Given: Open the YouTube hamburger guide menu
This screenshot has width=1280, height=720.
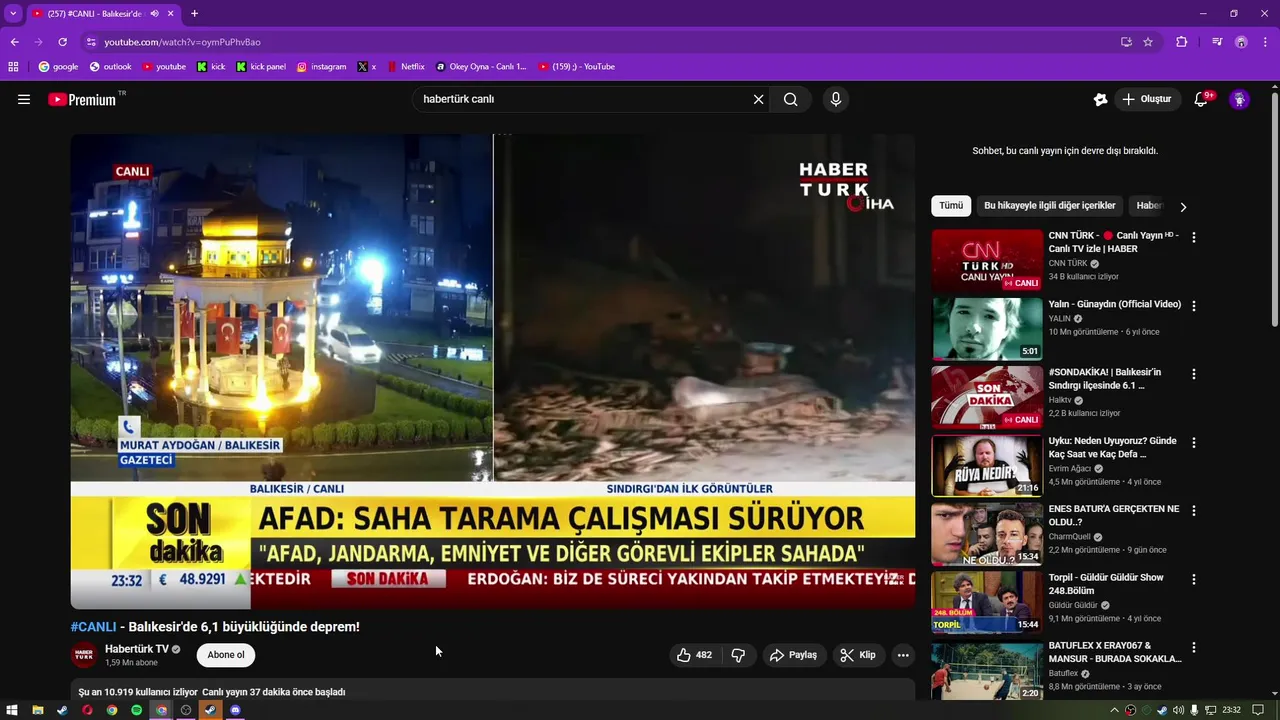Looking at the screenshot, I should 24,99.
